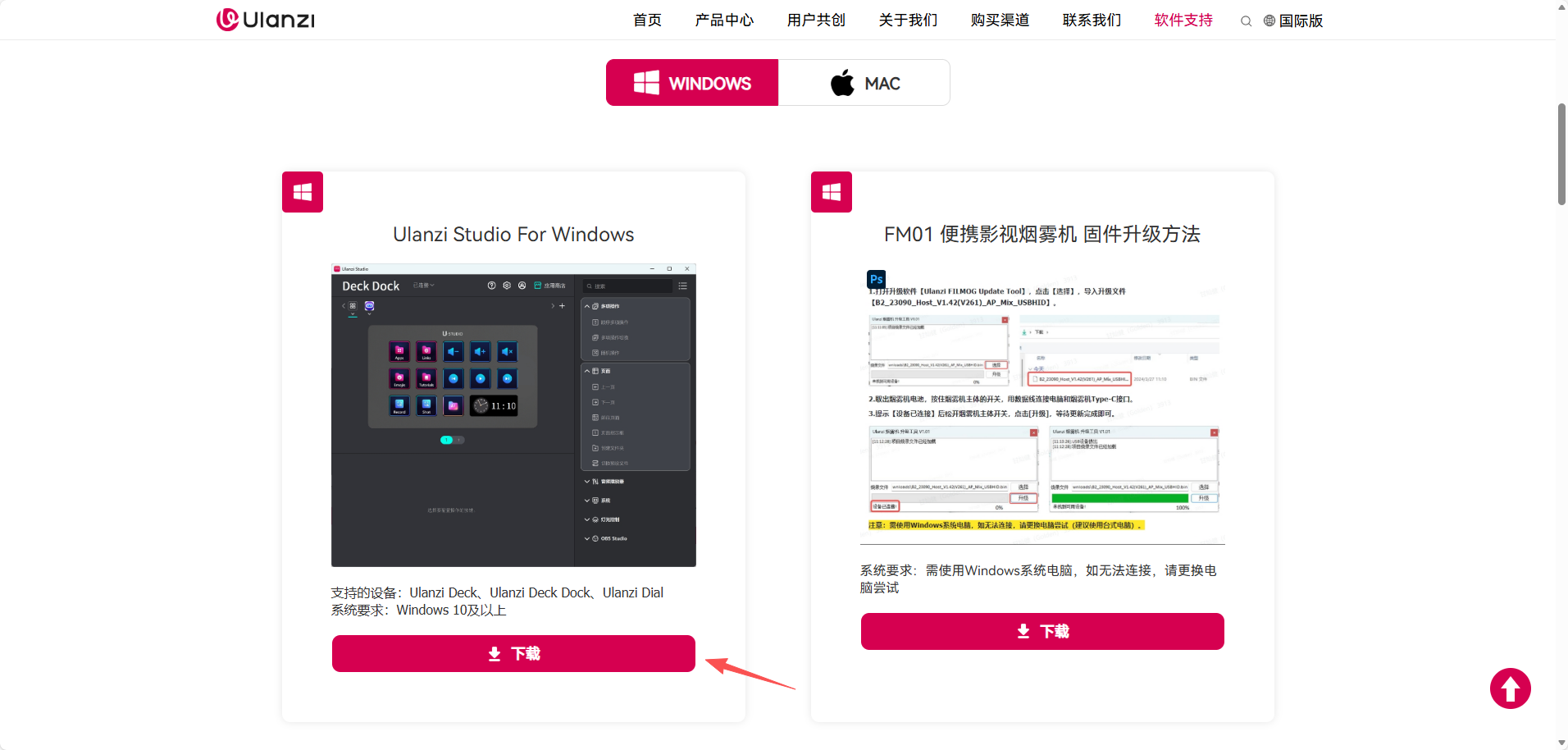Click Windows badge on FM01 card

832,192
